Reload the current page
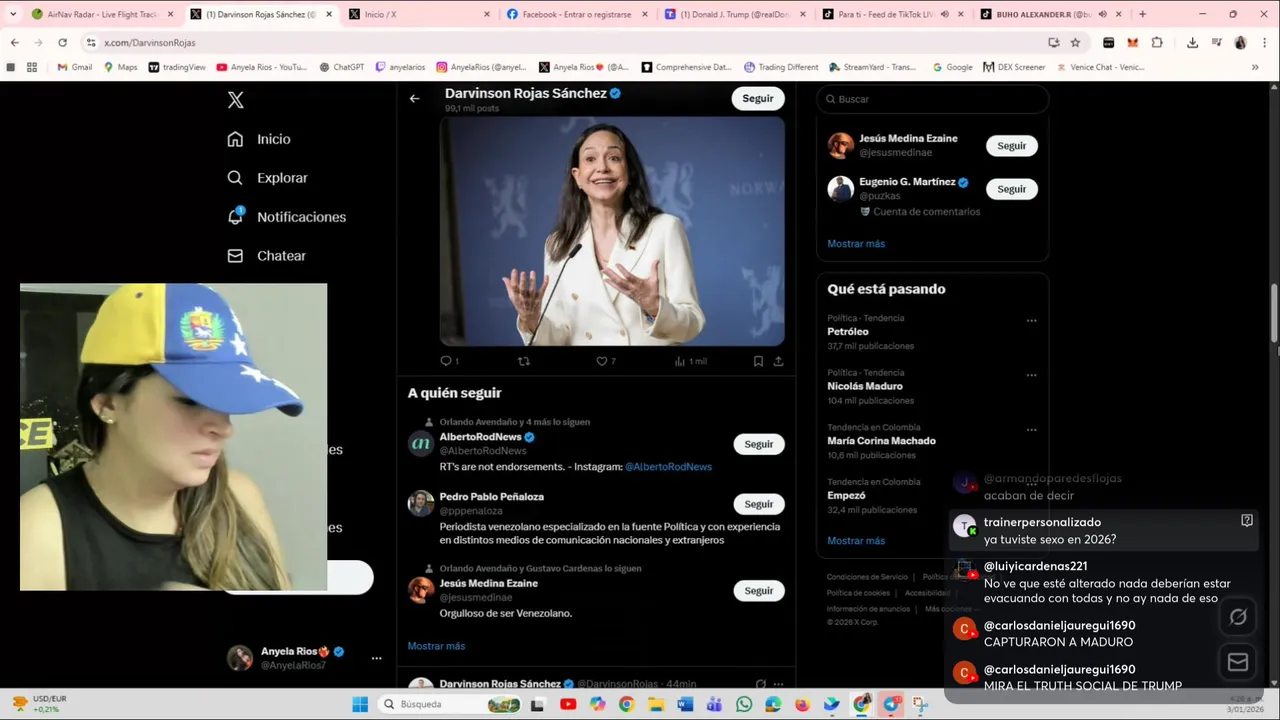 tap(62, 43)
